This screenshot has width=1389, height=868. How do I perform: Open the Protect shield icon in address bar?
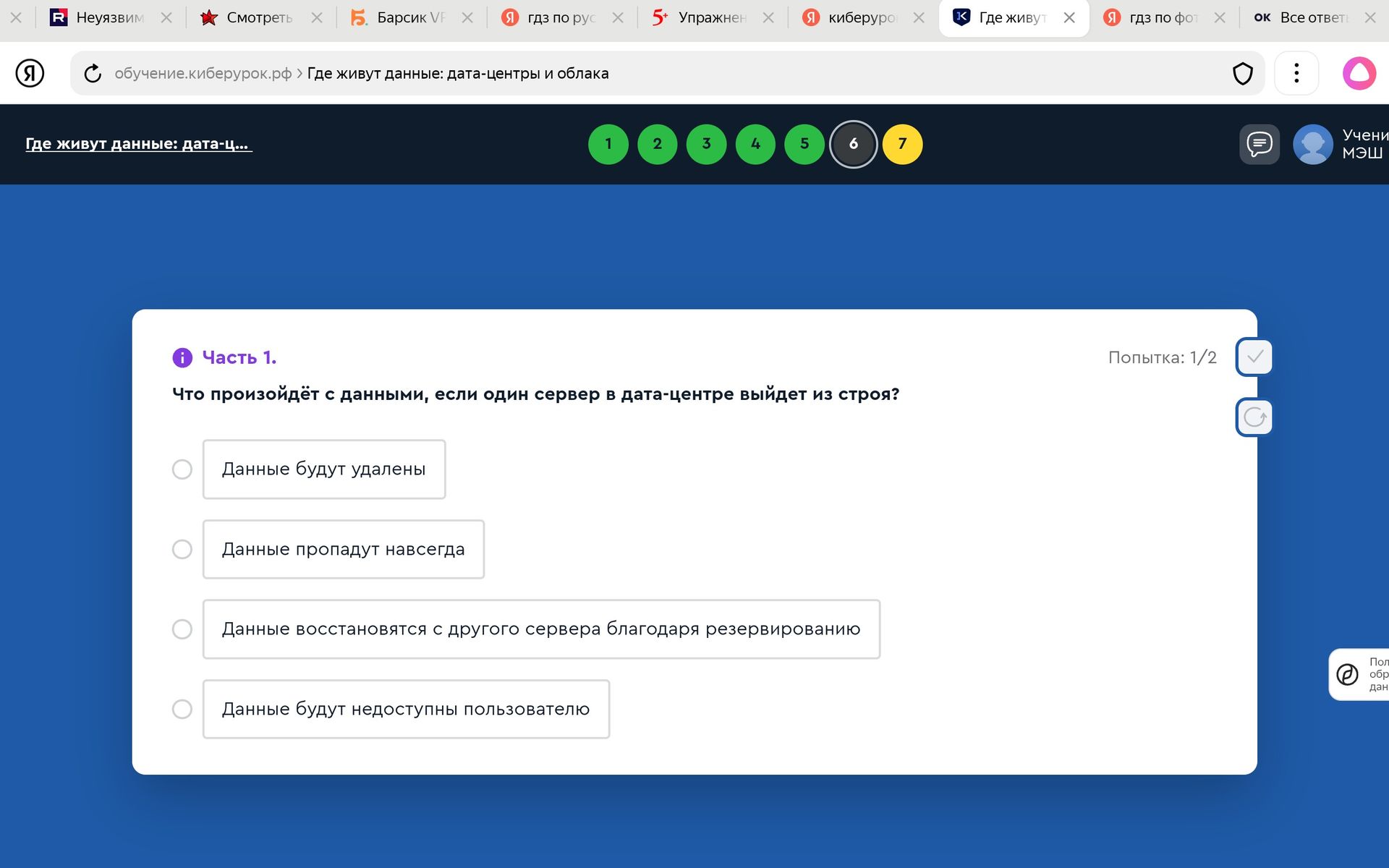(1242, 73)
